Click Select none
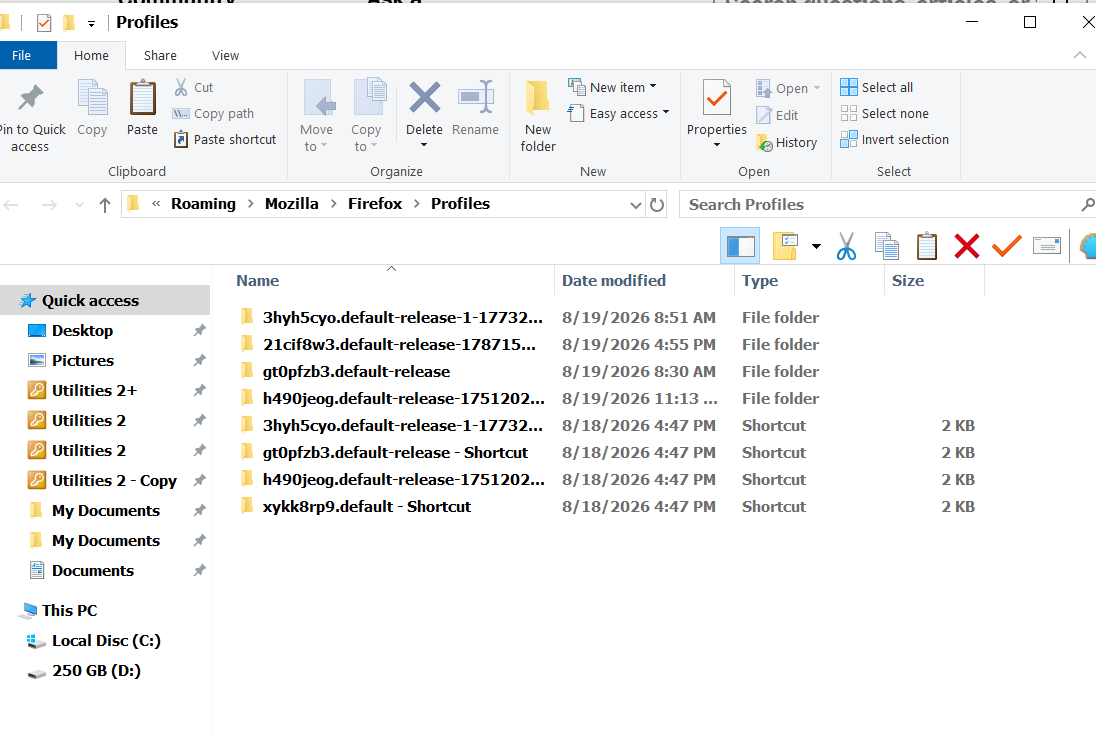The height and width of the screenshot is (736, 1096). [x=884, y=113]
